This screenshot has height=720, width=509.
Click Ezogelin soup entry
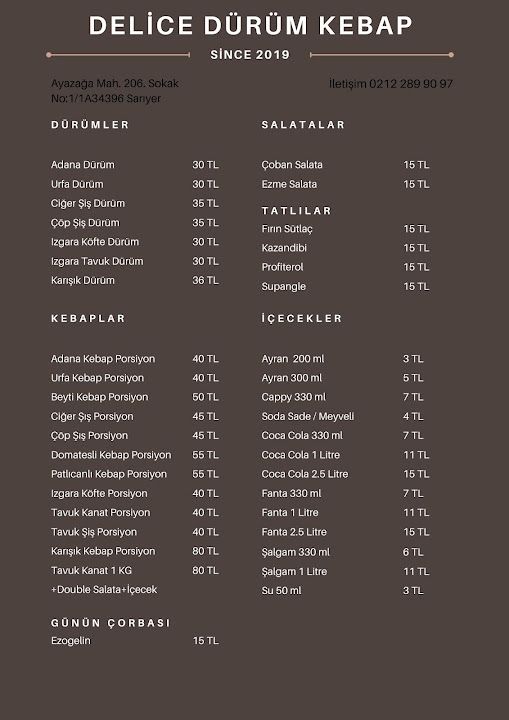click(135, 641)
